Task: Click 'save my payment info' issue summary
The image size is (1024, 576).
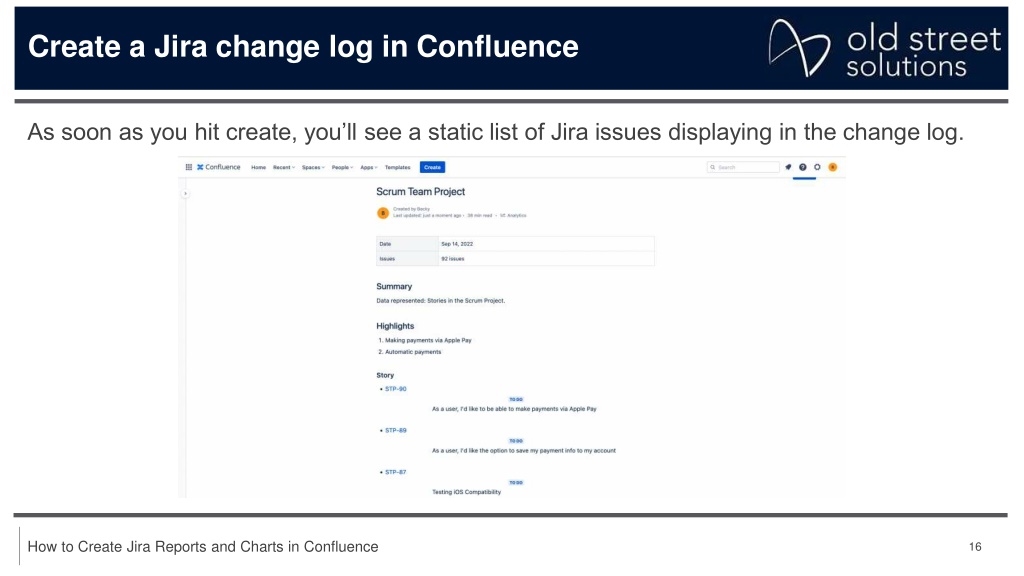Action: tap(524, 451)
